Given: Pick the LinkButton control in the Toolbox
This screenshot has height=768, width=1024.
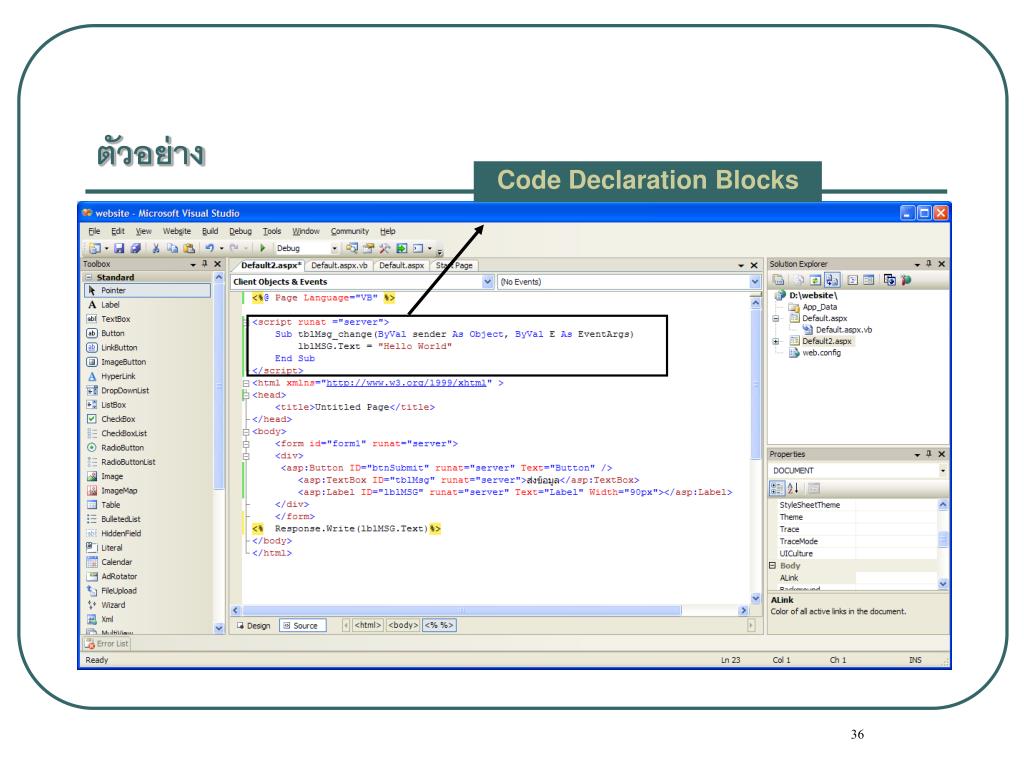Looking at the screenshot, I should point(119,348).
